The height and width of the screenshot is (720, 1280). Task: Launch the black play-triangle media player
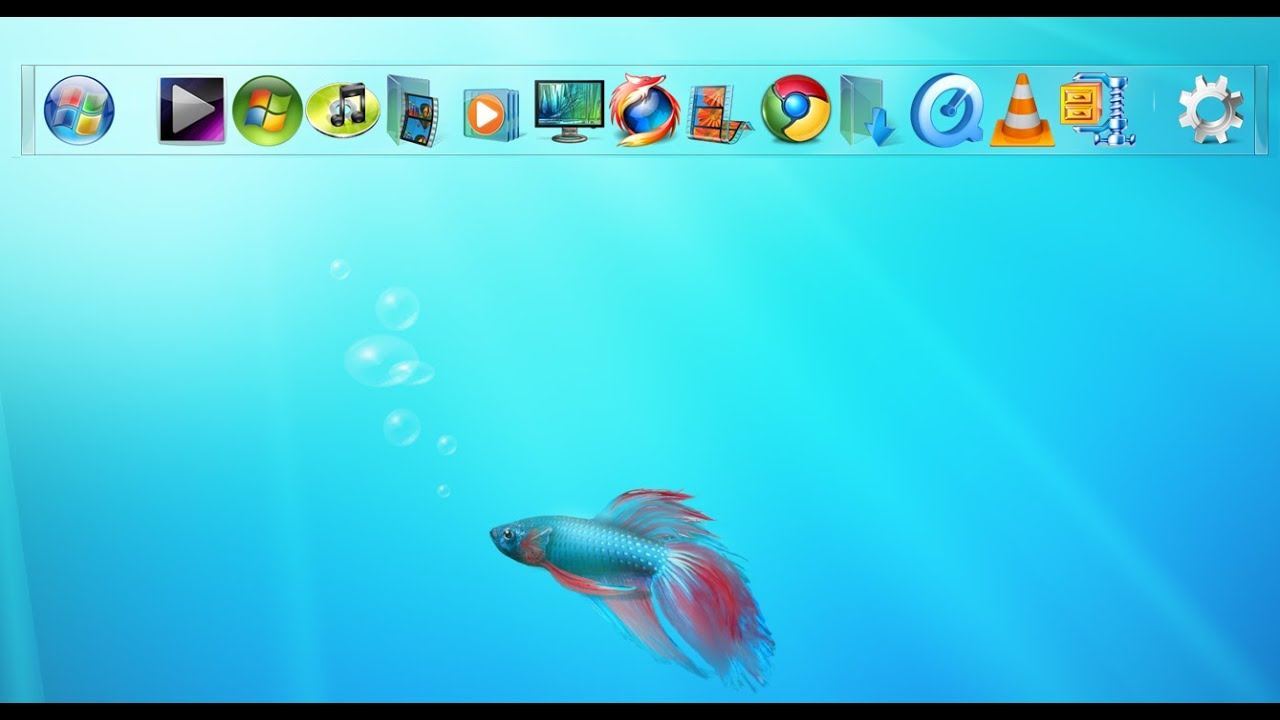(x=192, y=110)
